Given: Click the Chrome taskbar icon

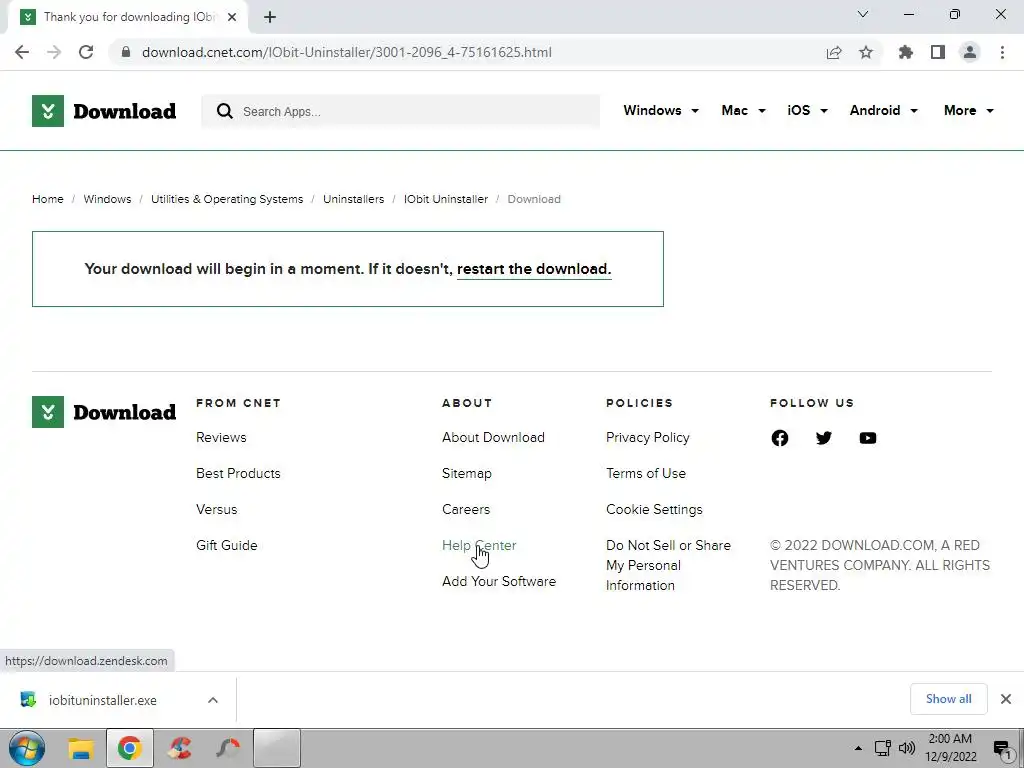Looking at the screenshot, I should tap(129, 748).
